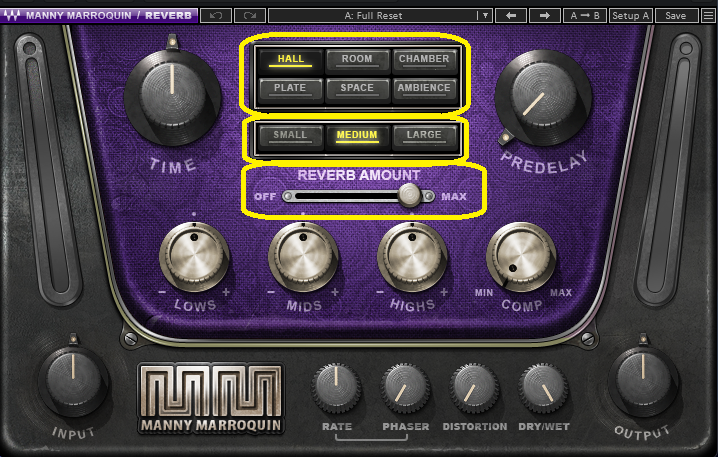Screen dimensions: 718x457
Task: Switch reverb size to LARGE
Action: [x=424, y=136]
